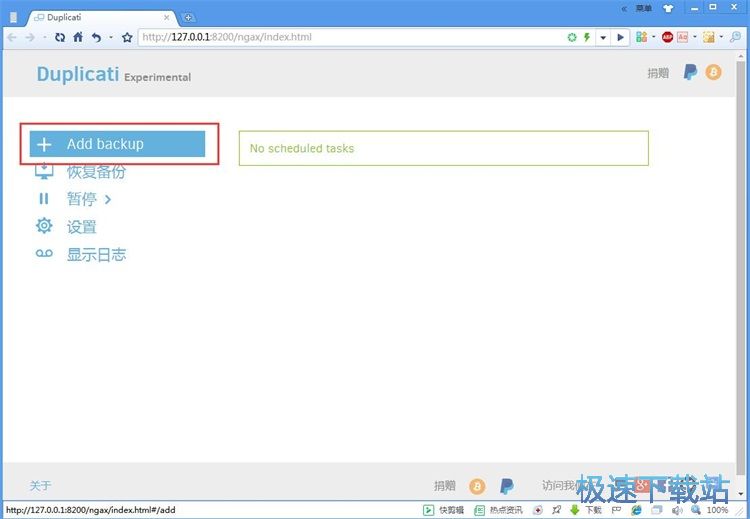Open 恢复备份 restore backup
The width and height of the screenshot is (750, 519).
click(x=96, y=172)
